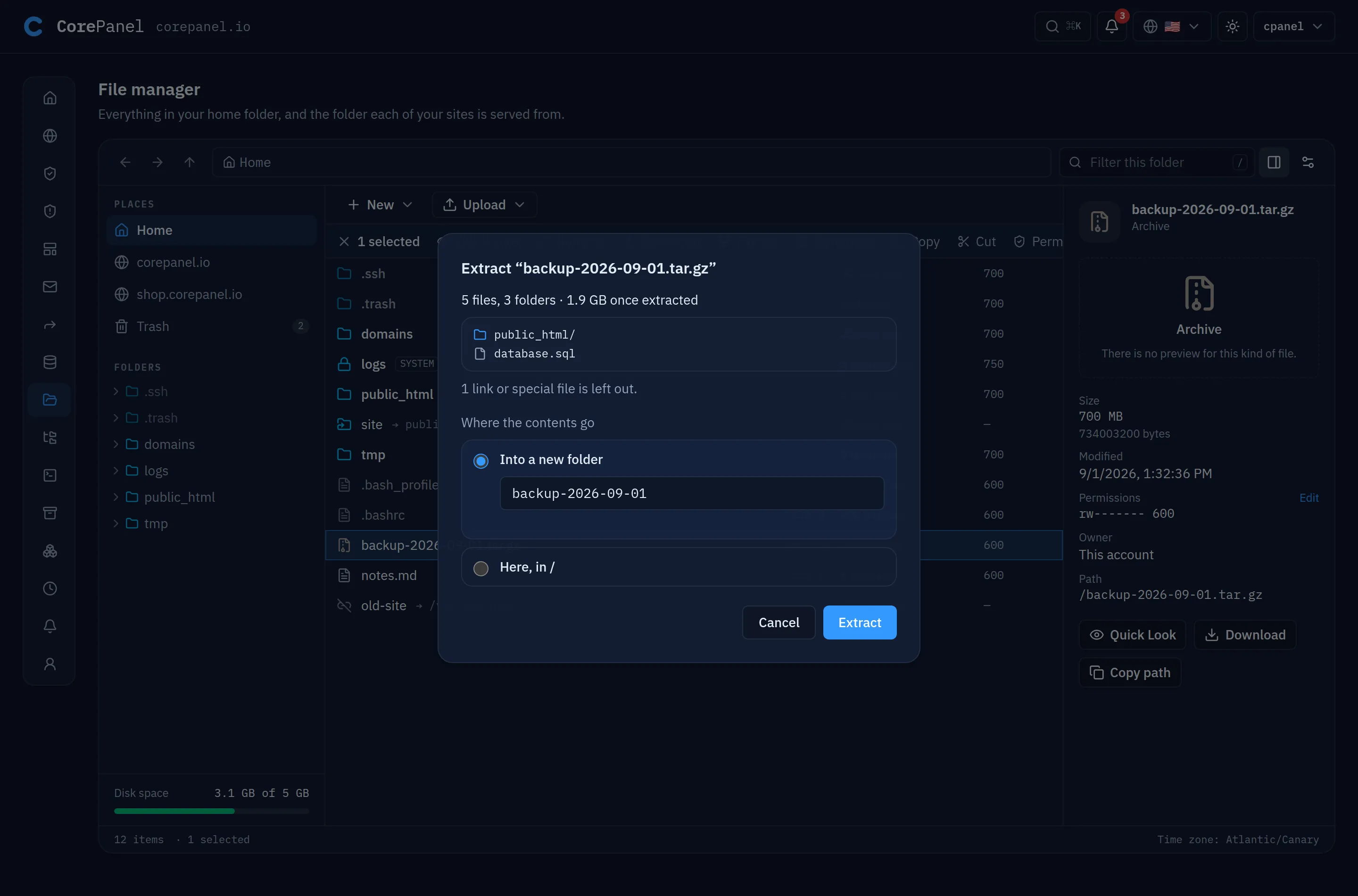
Task: Open the search button with ⌘K shortcut
Action: click(x=1063, y=26)
